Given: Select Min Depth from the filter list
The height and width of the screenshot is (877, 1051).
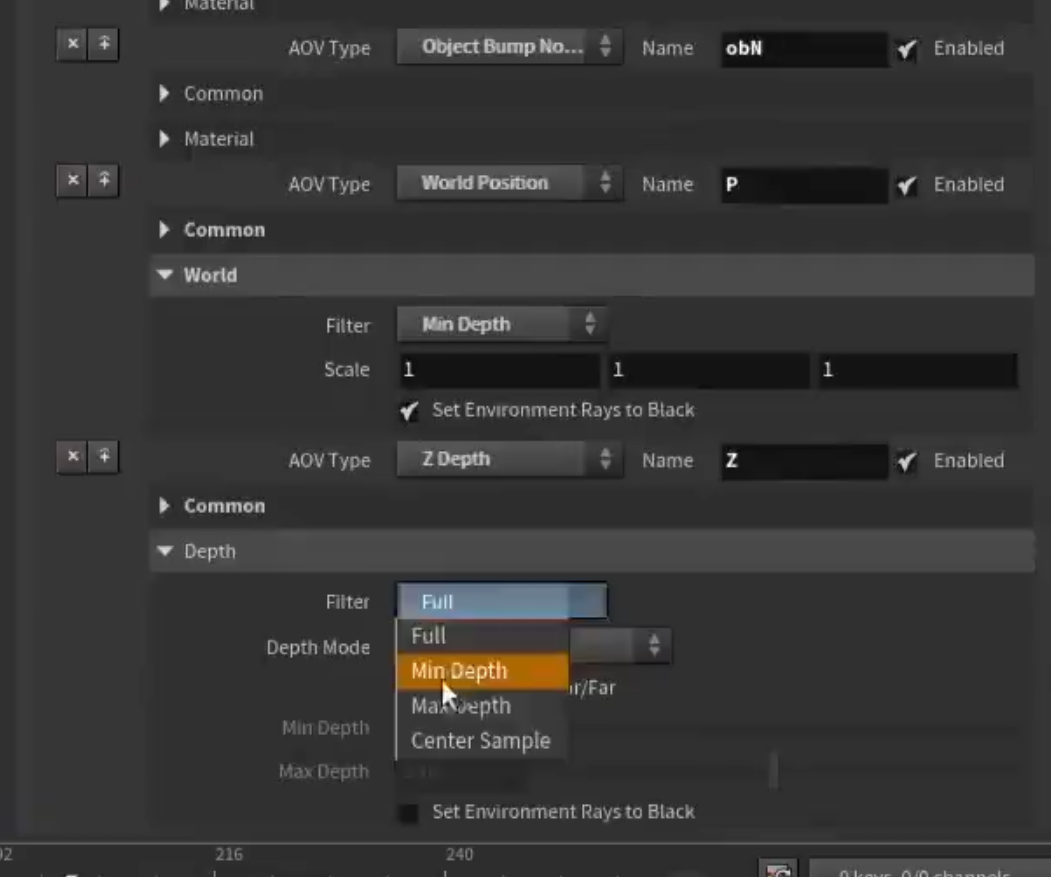Looking at the screenshot, I should 483,671.
